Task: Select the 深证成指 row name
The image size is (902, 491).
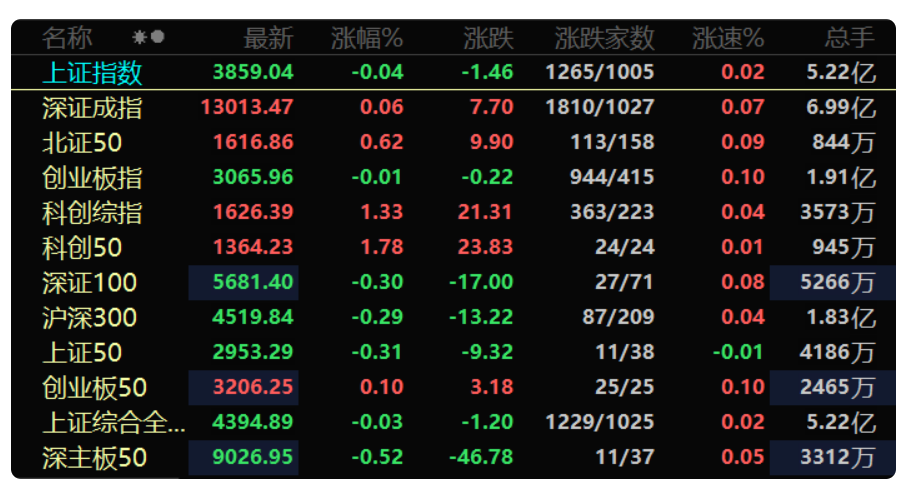Action: (x=92, y=108)
